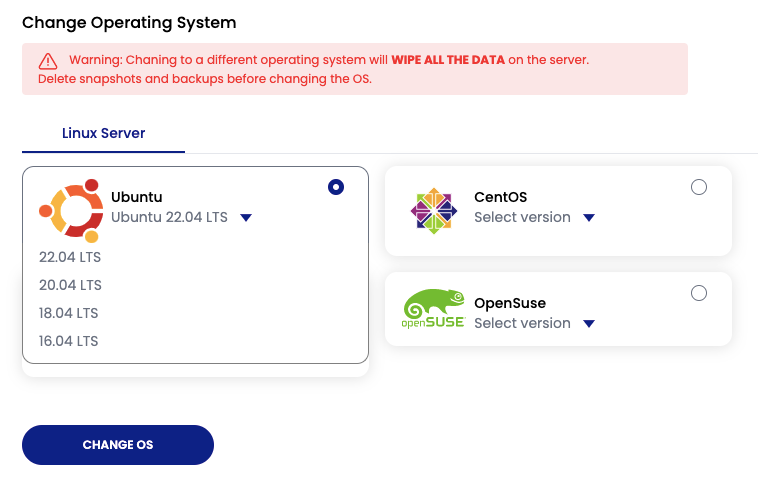
Task: Choose the 20.04 LTS version
Action: click(x=70, y=285)
